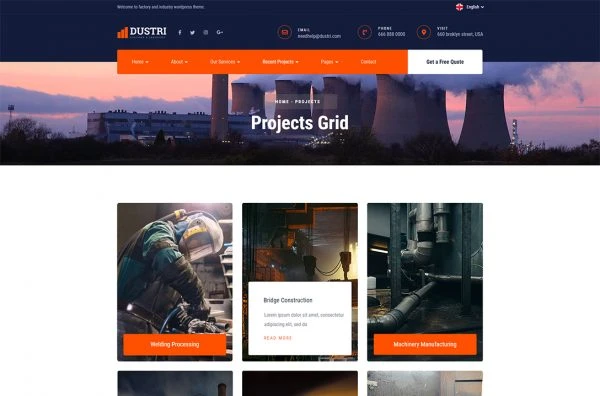Open the Facebook social icon
Viewport: 600px width, 396px height.
point(180,33)
